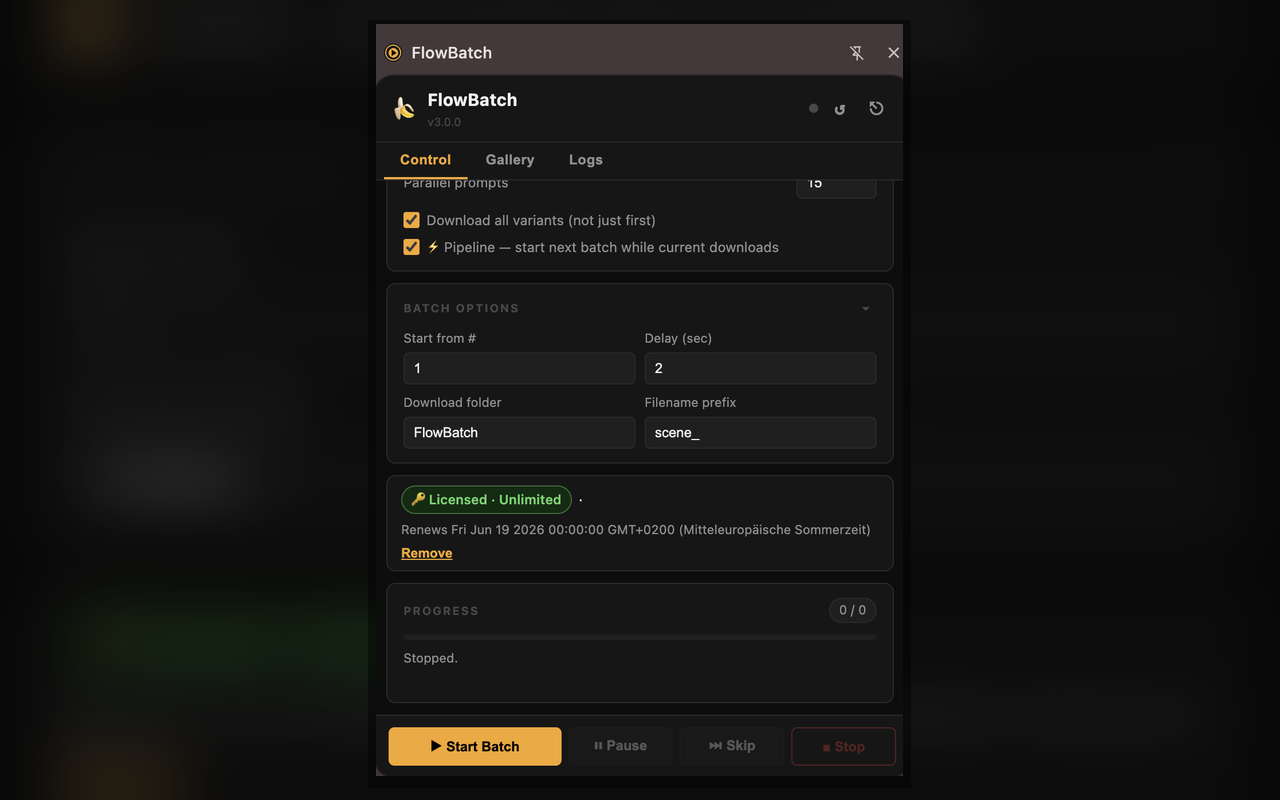
Task: Close the FlowBatch side panel
Action: [893, 53]
